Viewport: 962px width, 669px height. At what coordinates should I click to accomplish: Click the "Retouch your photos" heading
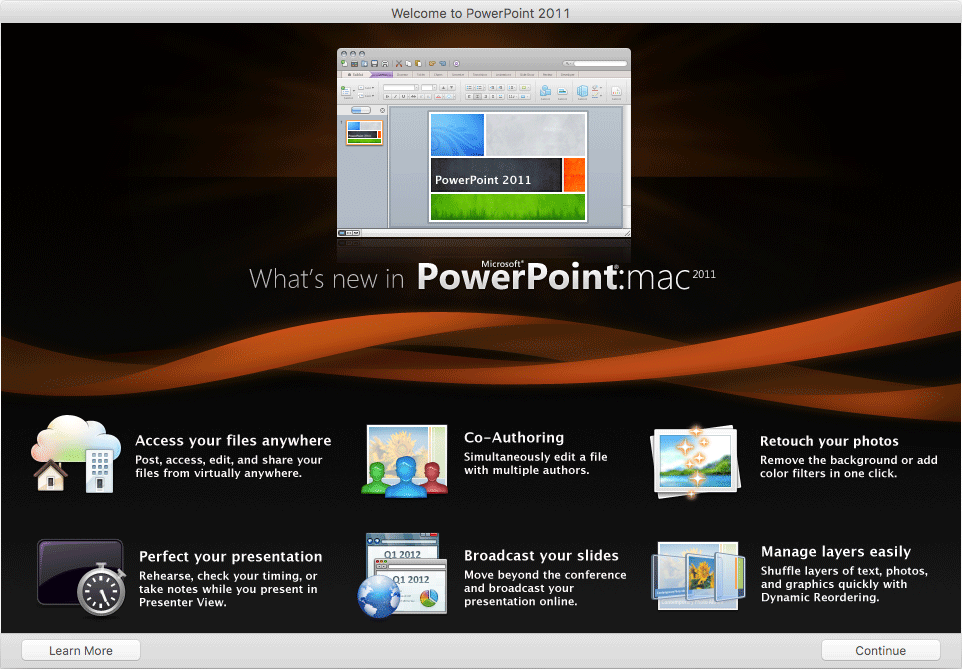pos(829,441)
